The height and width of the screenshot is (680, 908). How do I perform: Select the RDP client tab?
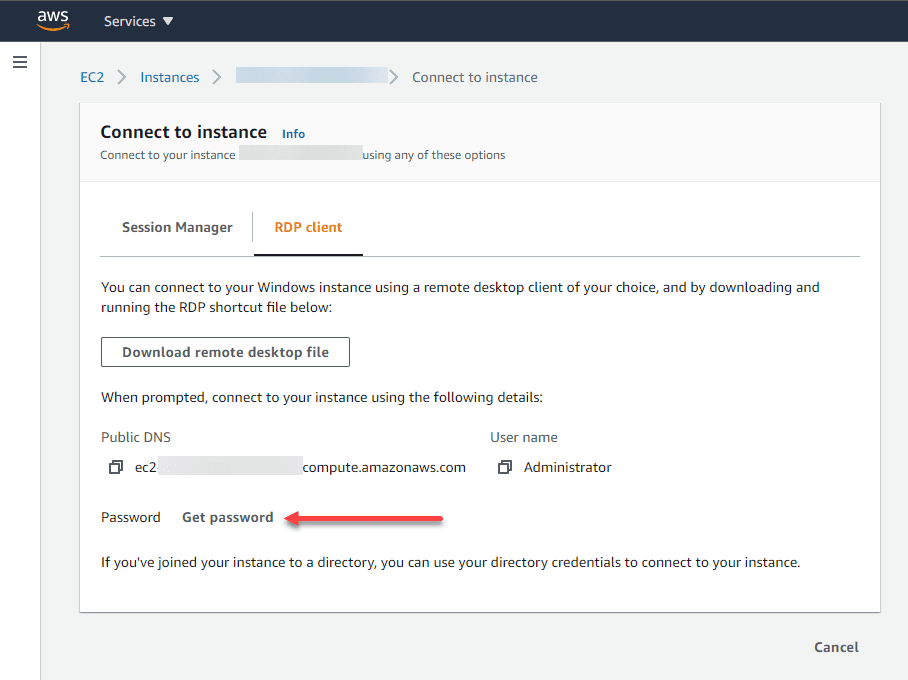[308, 227]
